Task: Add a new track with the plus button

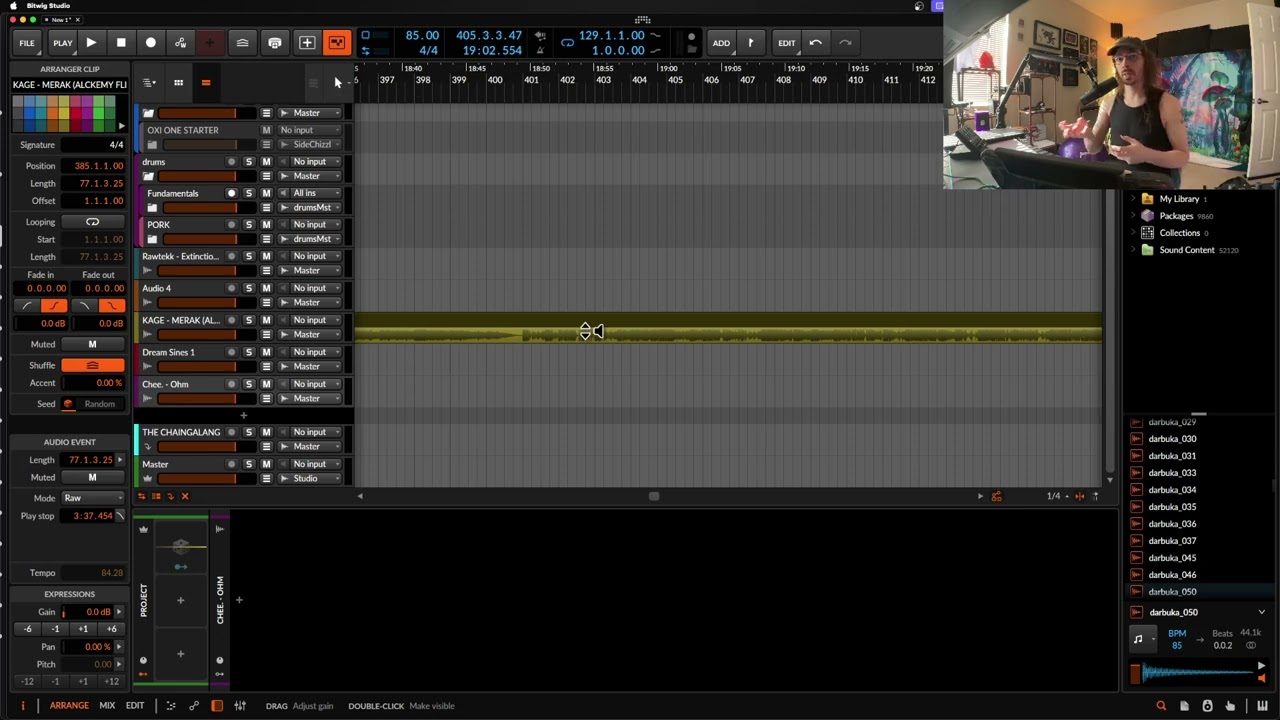Action: 243,415
